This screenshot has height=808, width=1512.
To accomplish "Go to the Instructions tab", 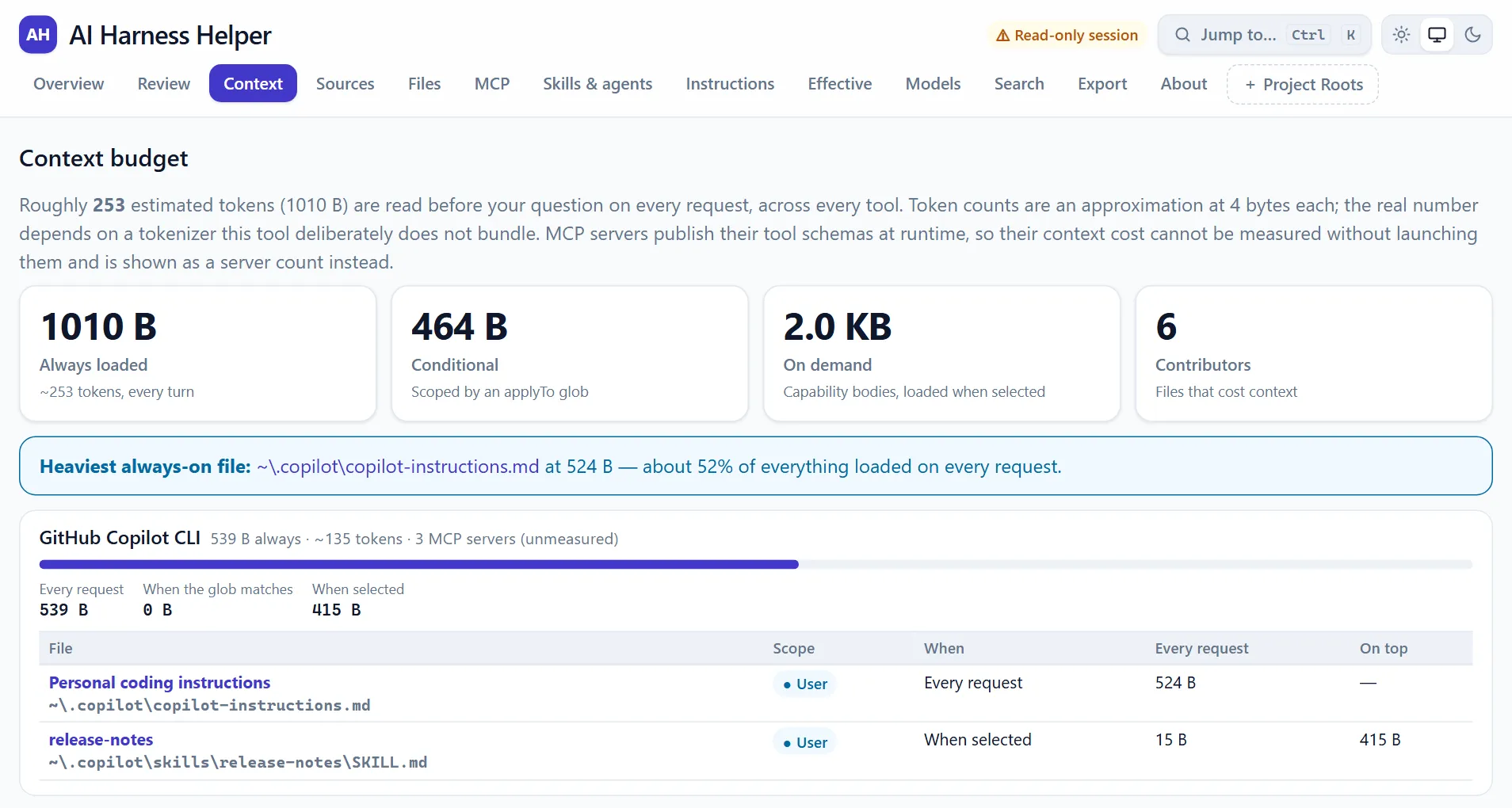I will click(730, 83).
